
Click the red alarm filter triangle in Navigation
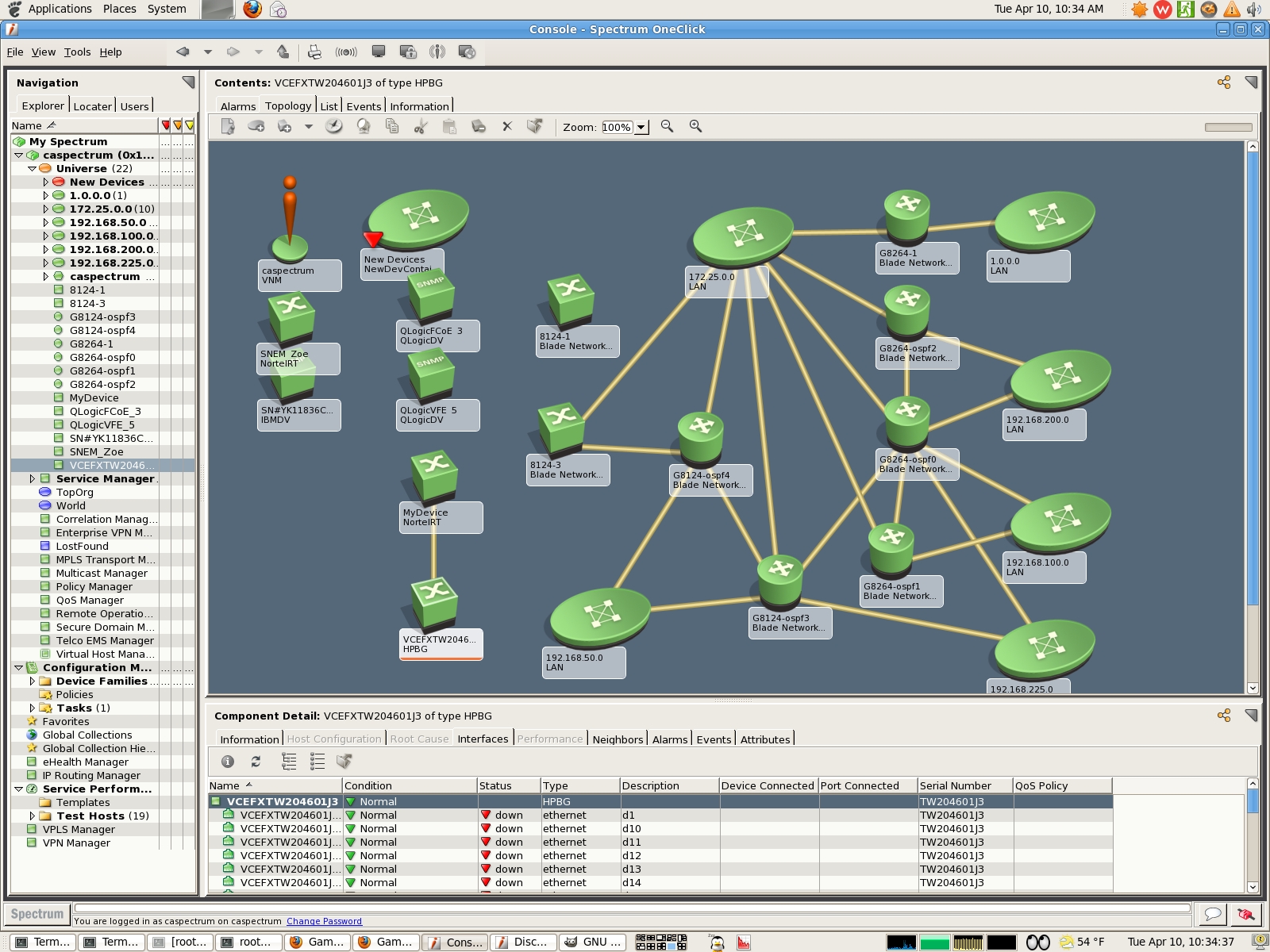(x=165, y=125)
